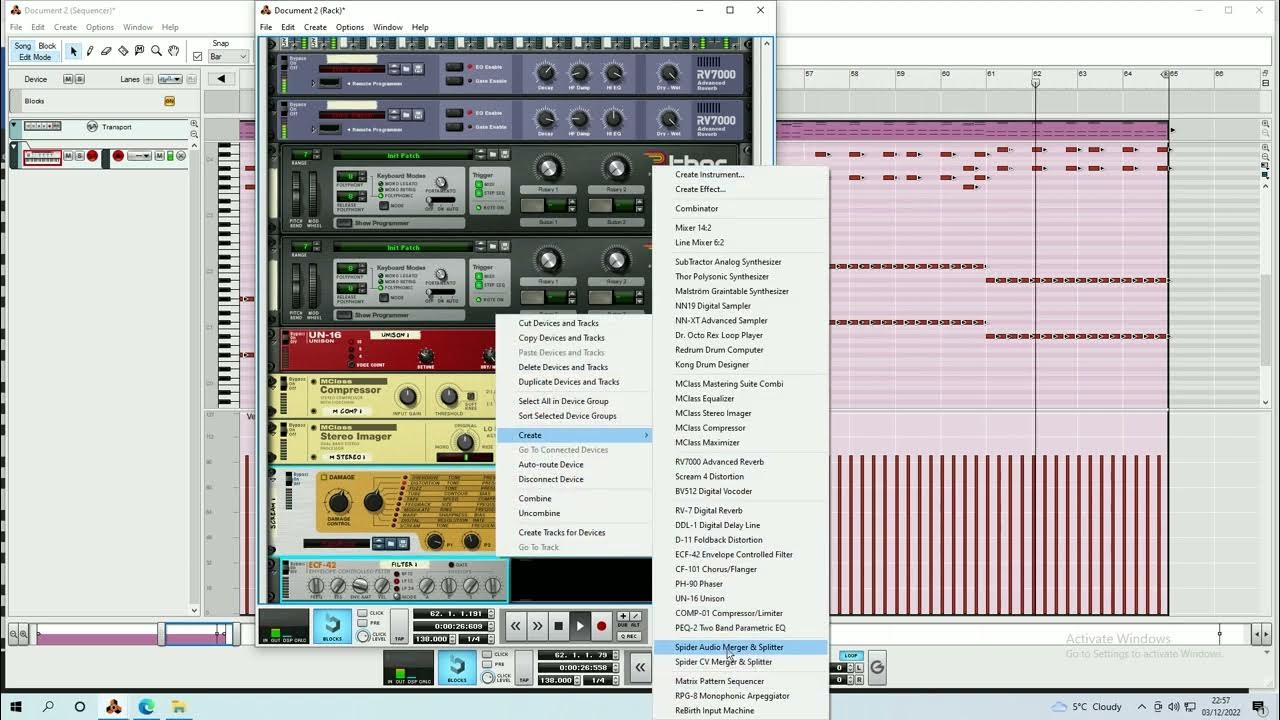Open the File menu in Rack window
The image size is (1280, 720).
266,27
